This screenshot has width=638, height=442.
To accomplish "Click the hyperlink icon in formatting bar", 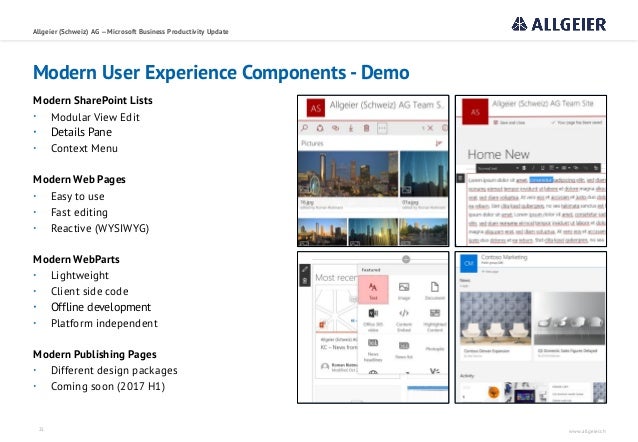I will 576,168.
